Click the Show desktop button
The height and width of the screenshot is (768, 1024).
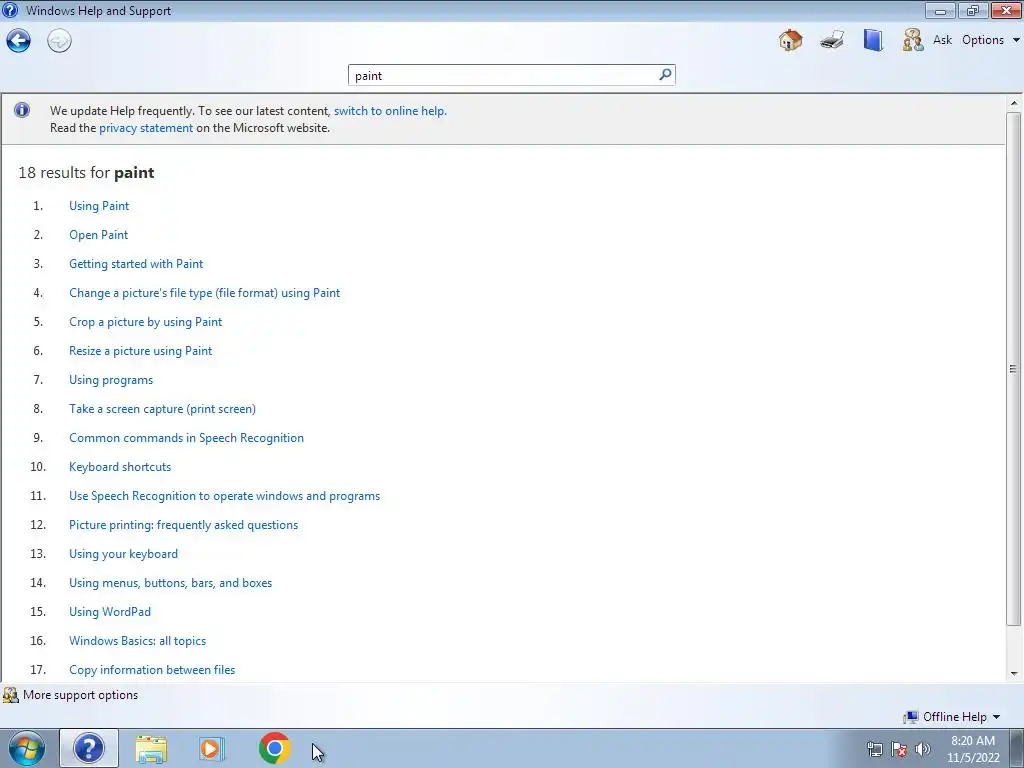1017,748
